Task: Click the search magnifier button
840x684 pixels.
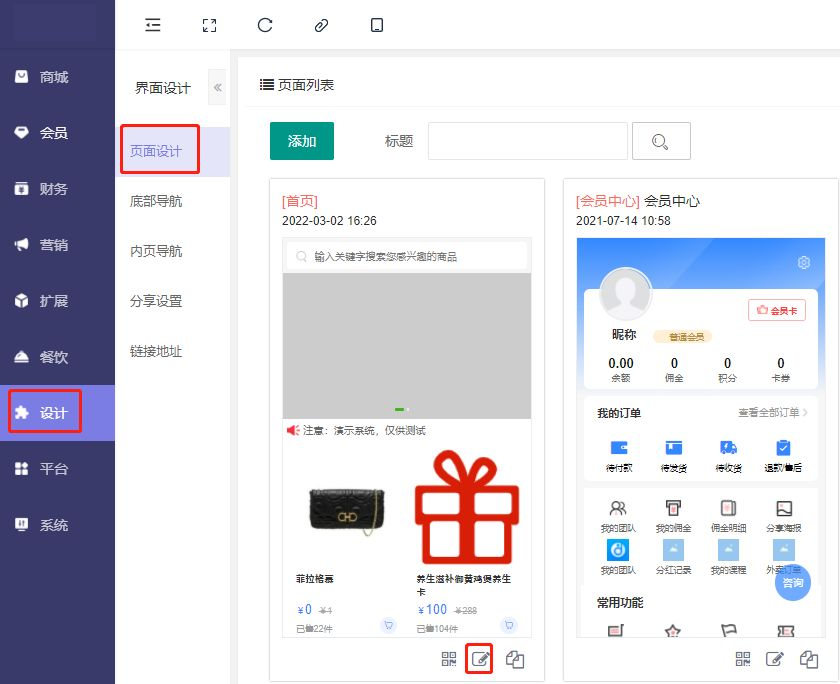Action: pos(661,141)
